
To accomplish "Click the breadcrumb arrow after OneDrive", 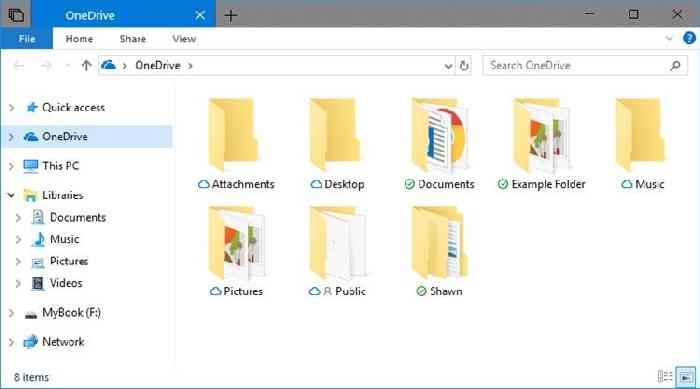I will point(190,66).
